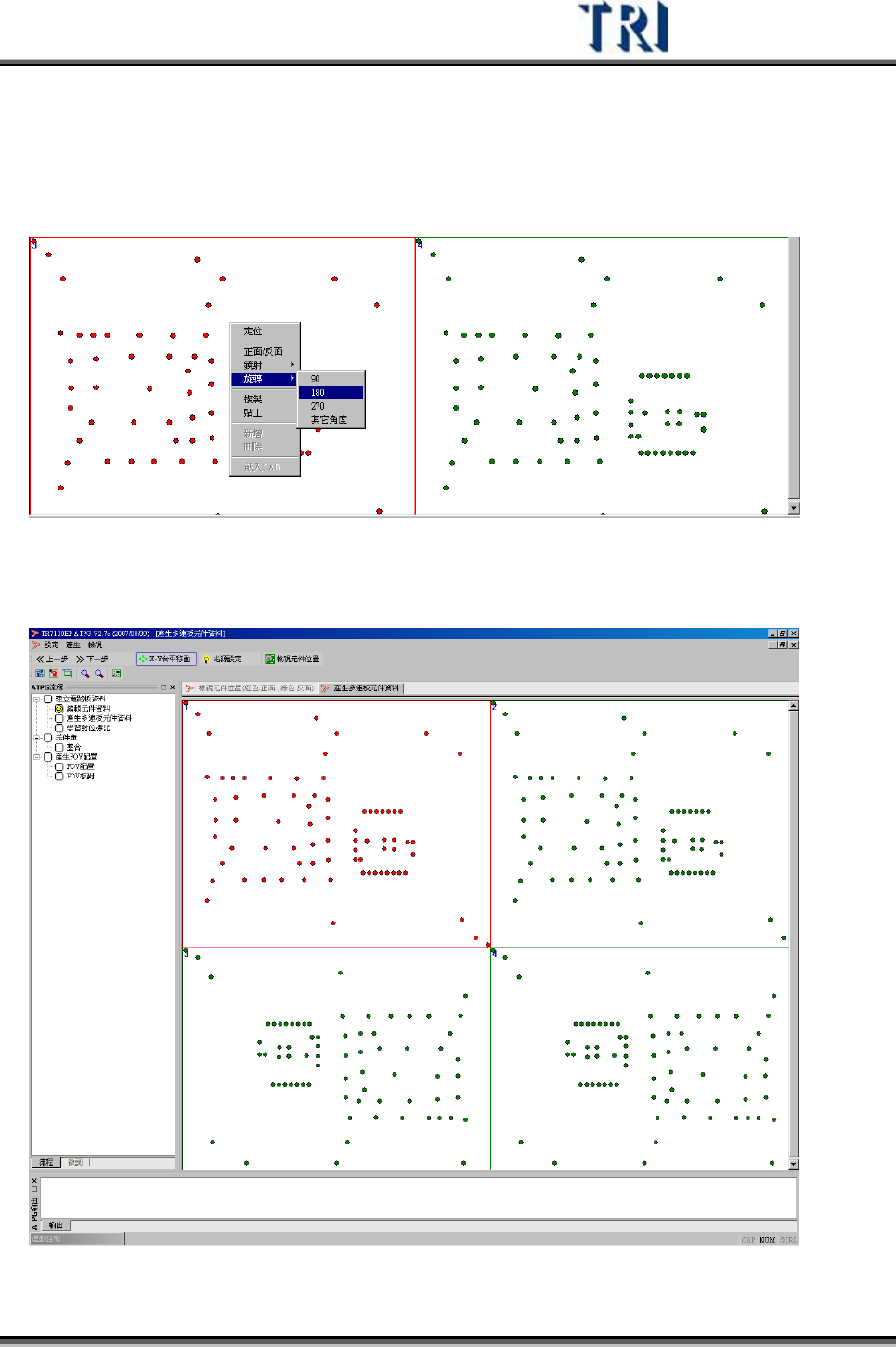Click the application icon in the title bar
Screen dimensions: 896x1347
point(35,634)
